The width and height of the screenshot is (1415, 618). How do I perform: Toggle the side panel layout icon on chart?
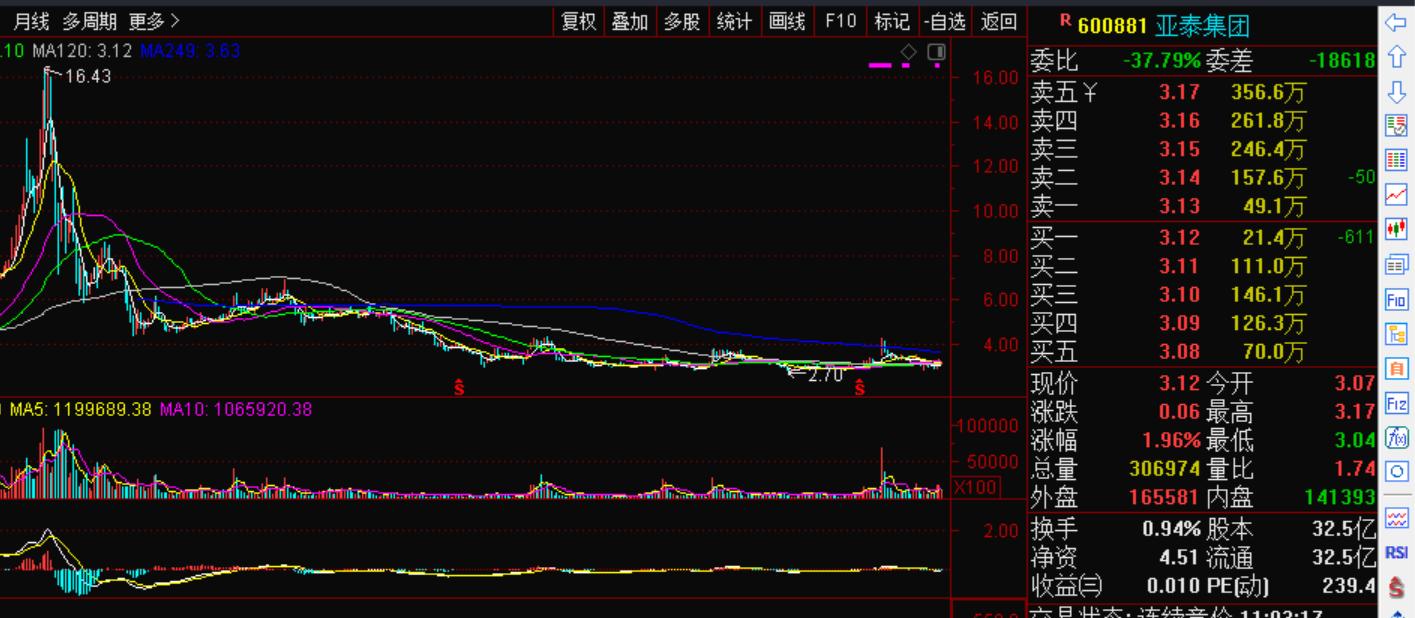click(936, 51)
